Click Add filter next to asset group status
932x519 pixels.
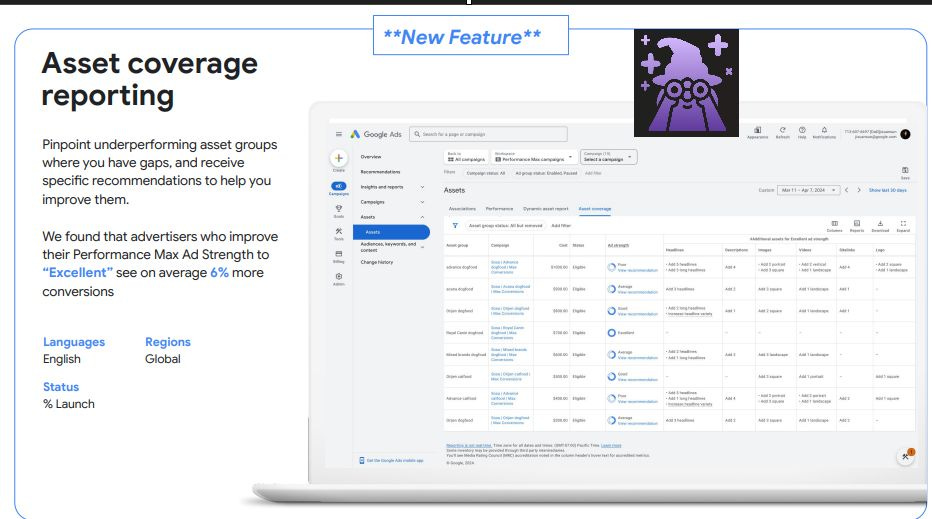click(x=561, y=226)
